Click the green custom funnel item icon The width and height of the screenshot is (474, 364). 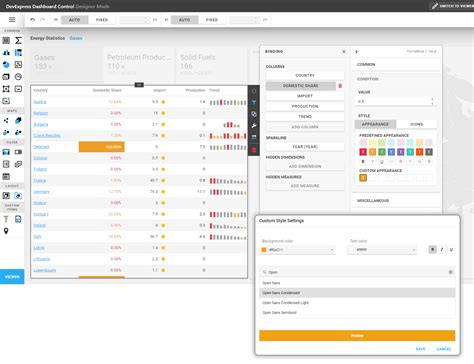pos(6,219)
